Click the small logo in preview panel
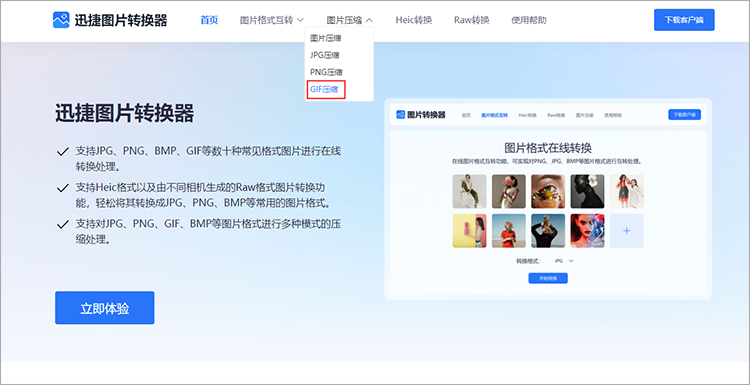This screenshot has height=385, width=750. click(x=401, y=115)
